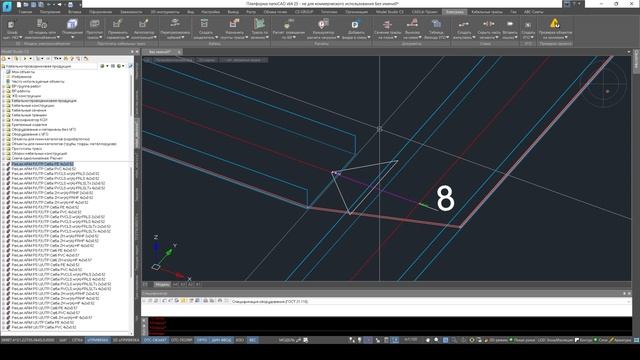This screenshot has width=640, height=360.
Task: Toggle ШАГ snap mode in status bar
Action: pyautogui.click(x=63, y=340)
